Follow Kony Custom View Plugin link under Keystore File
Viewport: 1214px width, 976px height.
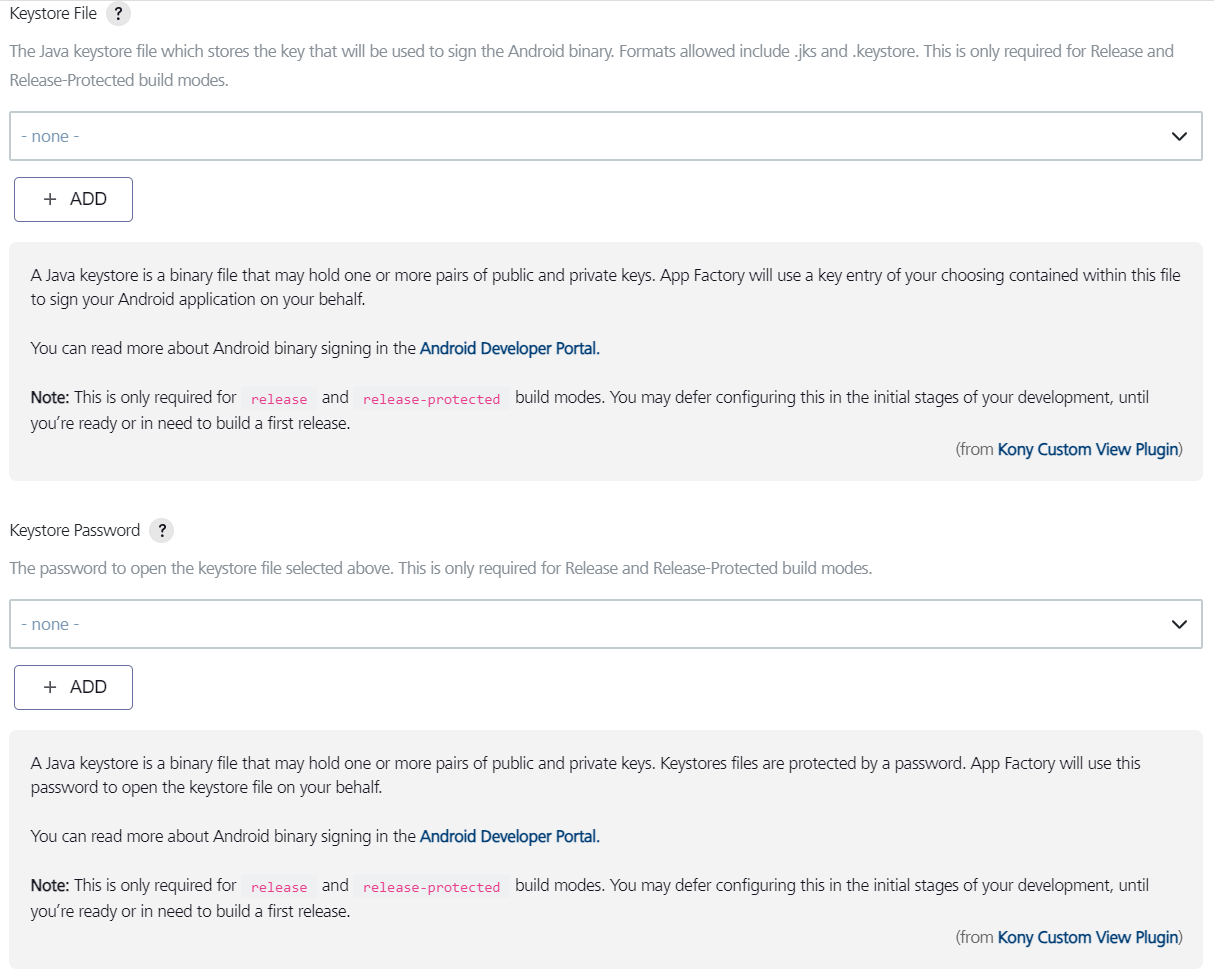1087,450
